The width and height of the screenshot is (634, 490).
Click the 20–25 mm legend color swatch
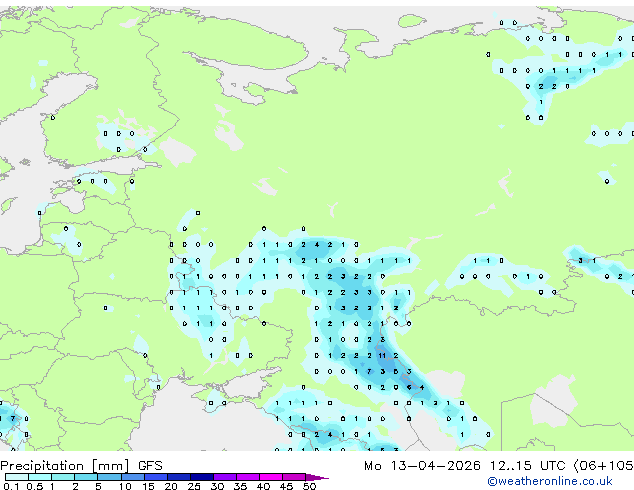coord(178,477)
